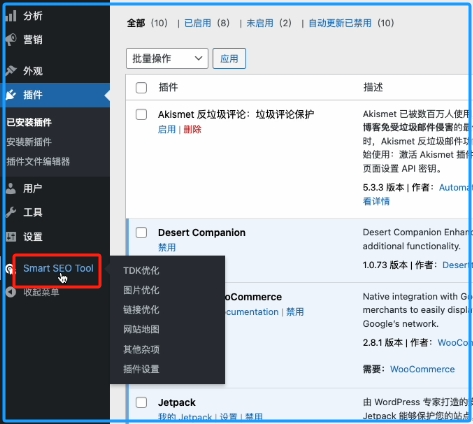Image resolution: width=473 pixels, height=424 pixels.
Task: Open the partially hidden Documentation link
Action: [x=252, y=312]
